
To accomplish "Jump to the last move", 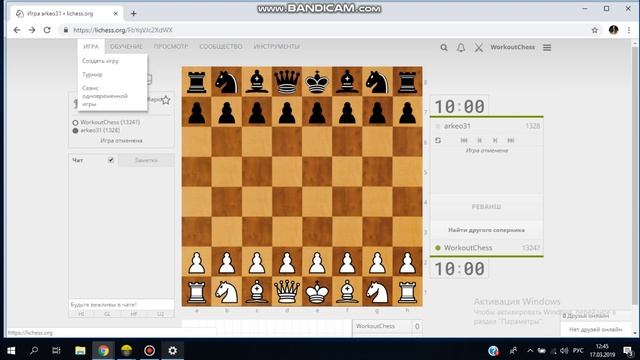I will click(x=511, y=140).
